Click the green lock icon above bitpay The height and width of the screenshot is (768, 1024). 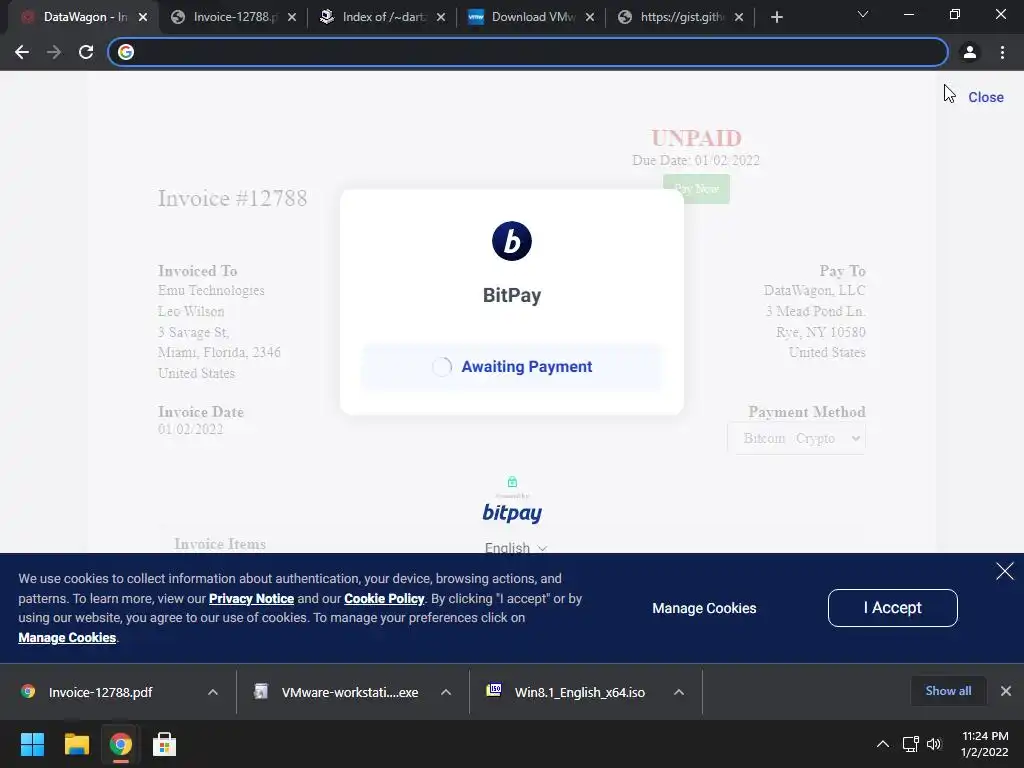[512, 482]
